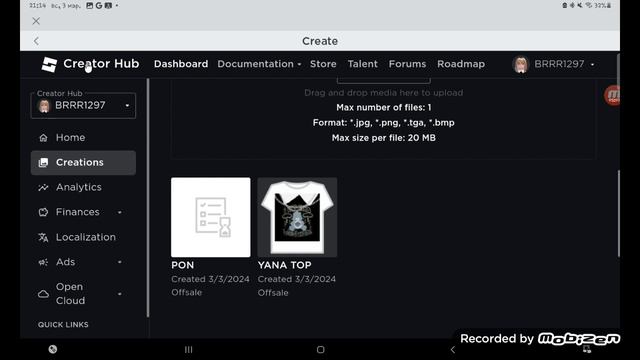Click the Creator Hub title text
The width and height of the screenshot is (640, 360).
tap(101, 64)
